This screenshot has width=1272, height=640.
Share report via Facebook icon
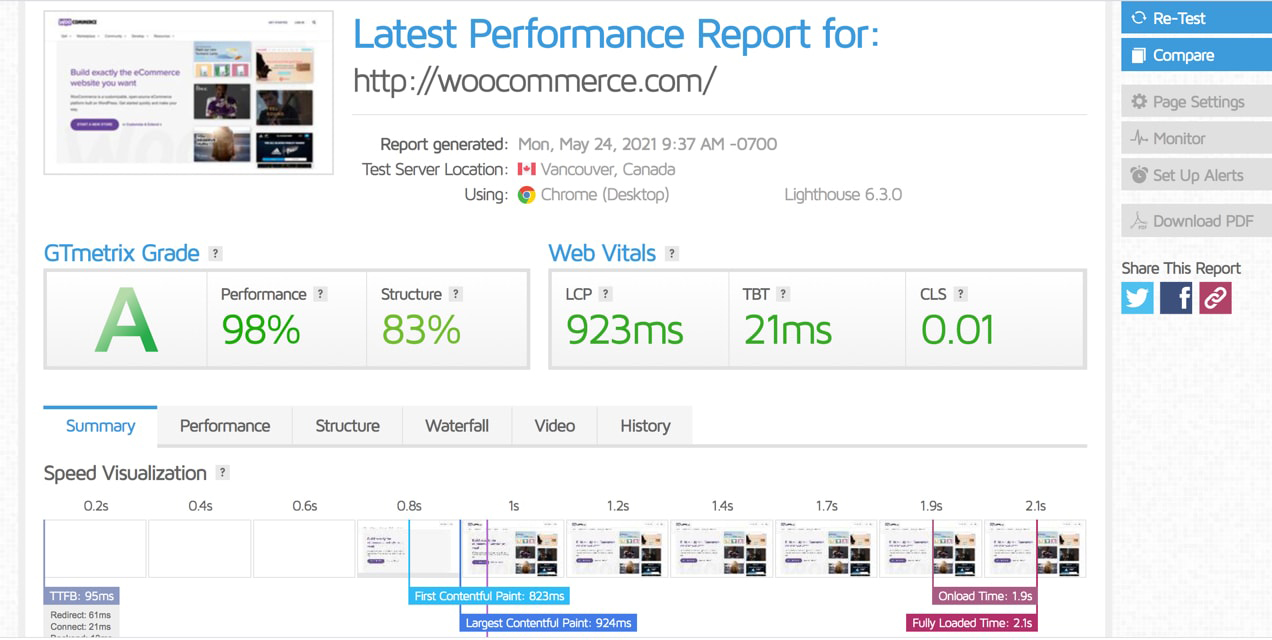pos(1176,298)
